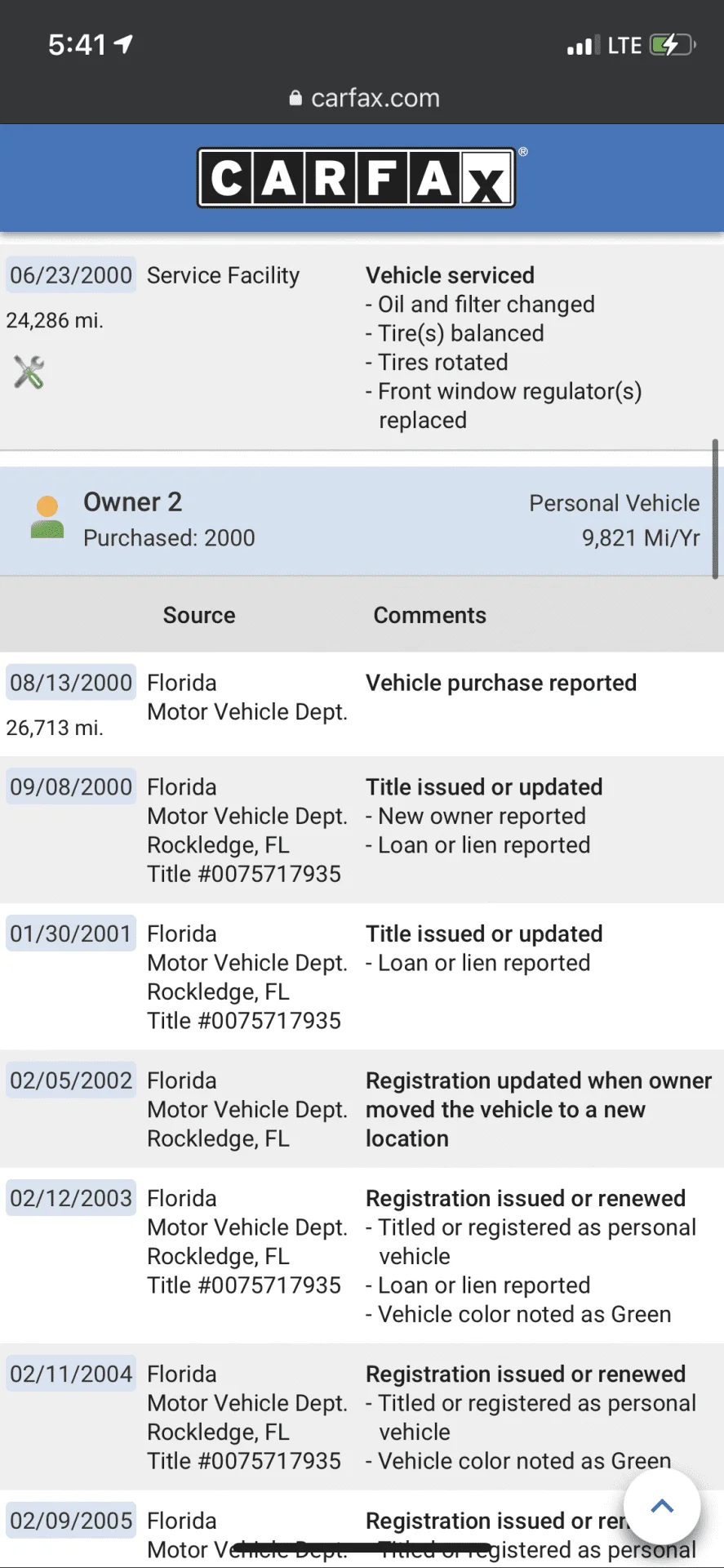Tap the 02/11/2004 date badge

pos(71,1374)
